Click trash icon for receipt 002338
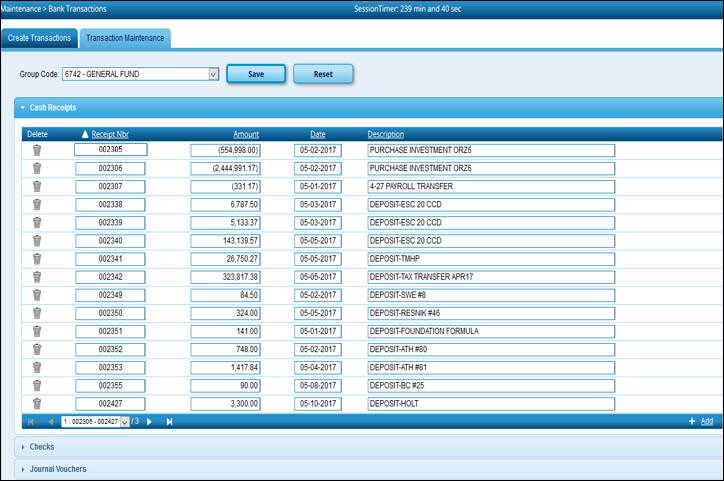 tap(37, 204)
